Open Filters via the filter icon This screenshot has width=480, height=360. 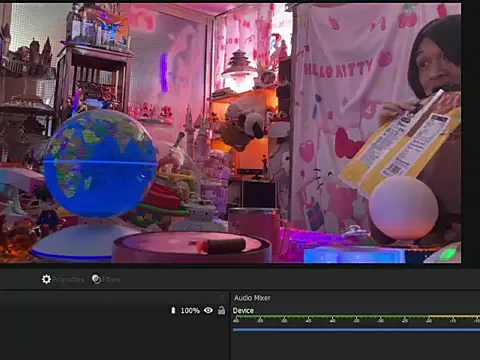click(x=96, y=279)
